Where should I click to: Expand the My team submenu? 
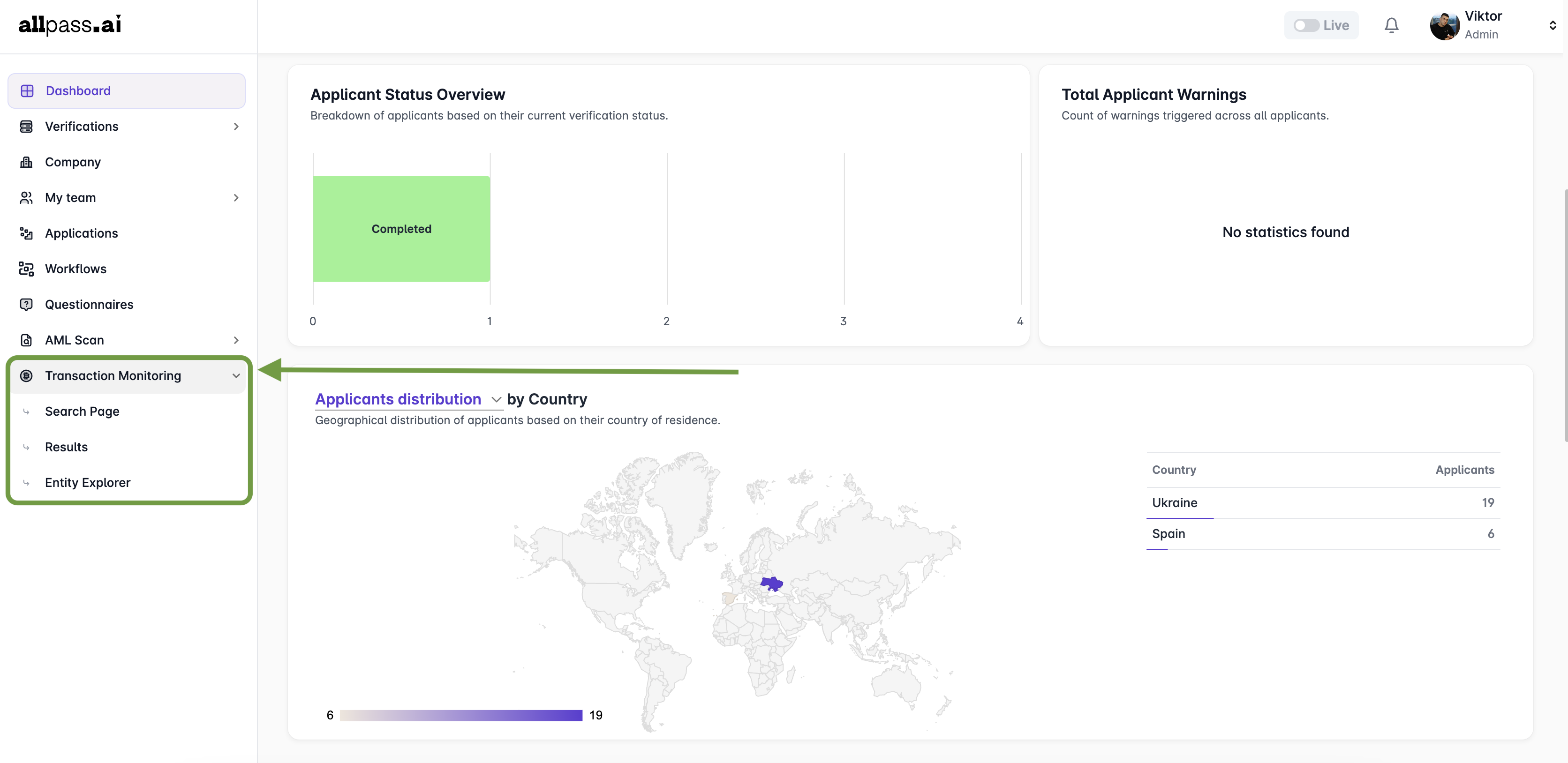pos(236,198)
